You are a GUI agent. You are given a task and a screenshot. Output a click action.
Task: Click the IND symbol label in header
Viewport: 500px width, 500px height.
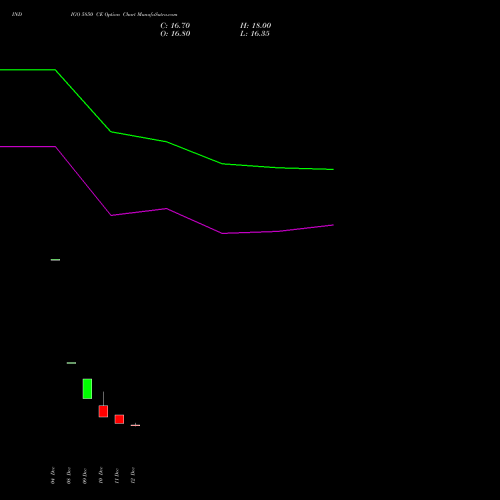[17, 14]
